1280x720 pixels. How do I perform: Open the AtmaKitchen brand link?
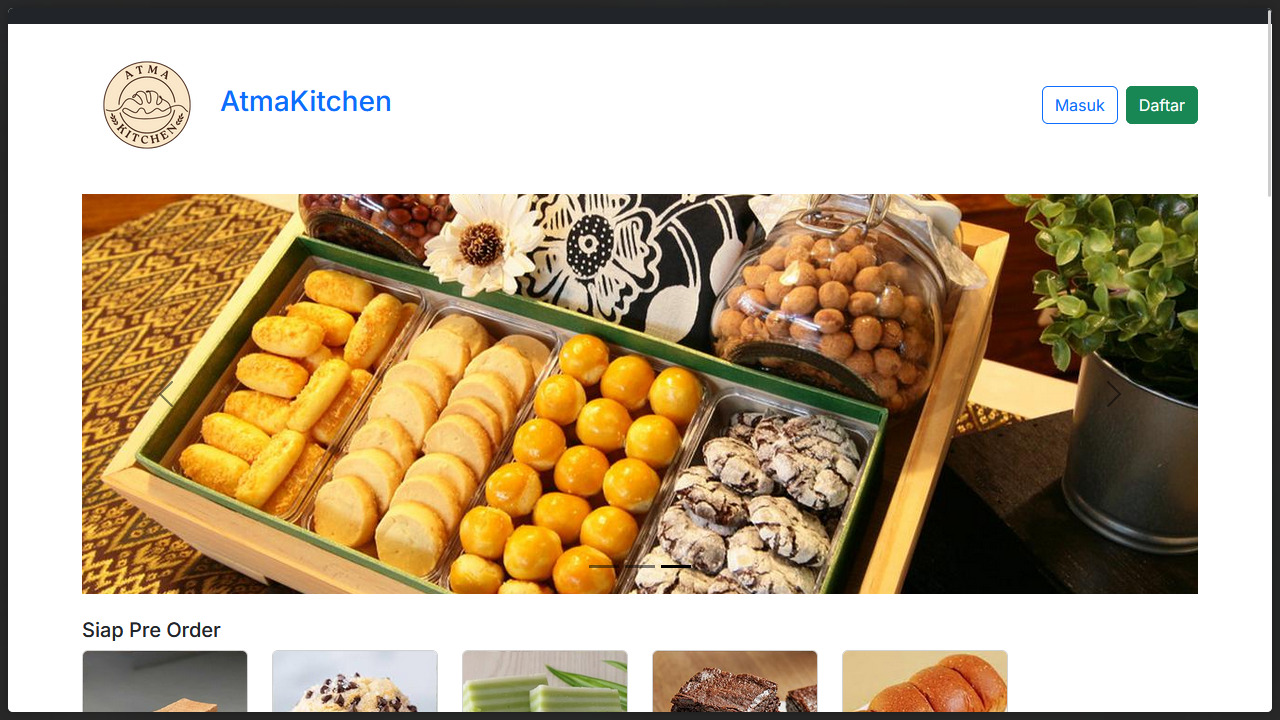pos(306,102)
